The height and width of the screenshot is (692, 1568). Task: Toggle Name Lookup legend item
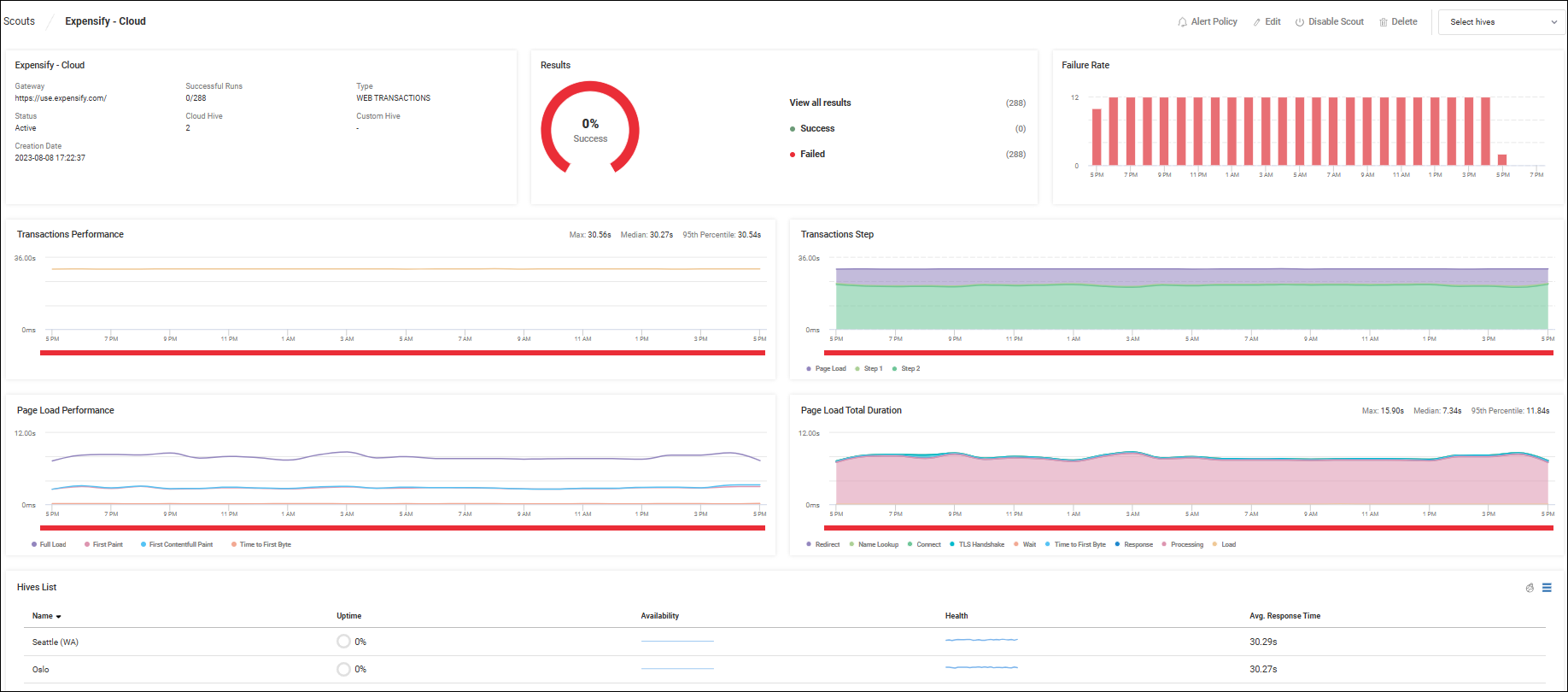point(874,544)
